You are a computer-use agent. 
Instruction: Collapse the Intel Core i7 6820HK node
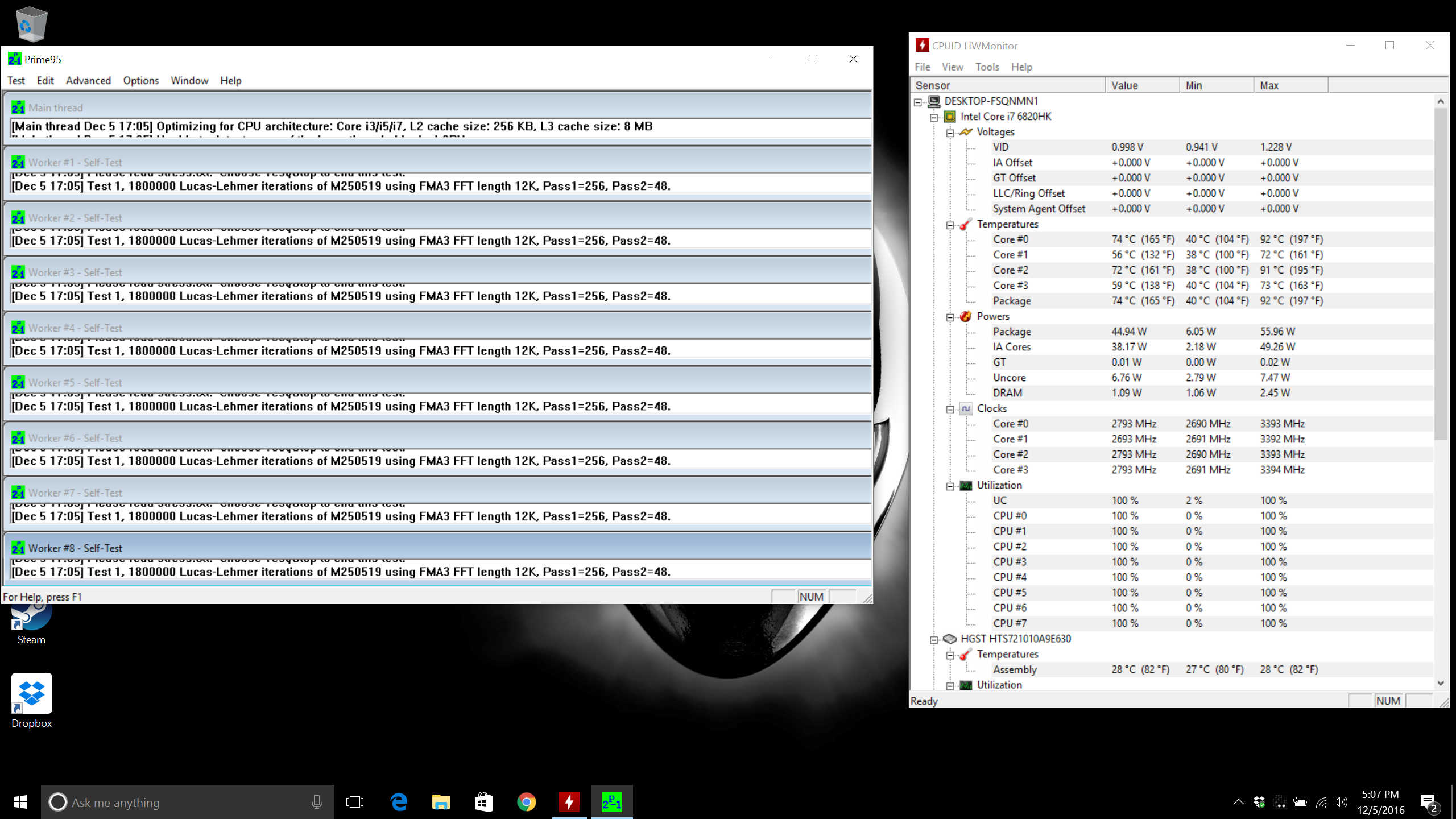[x=934, y=118]
